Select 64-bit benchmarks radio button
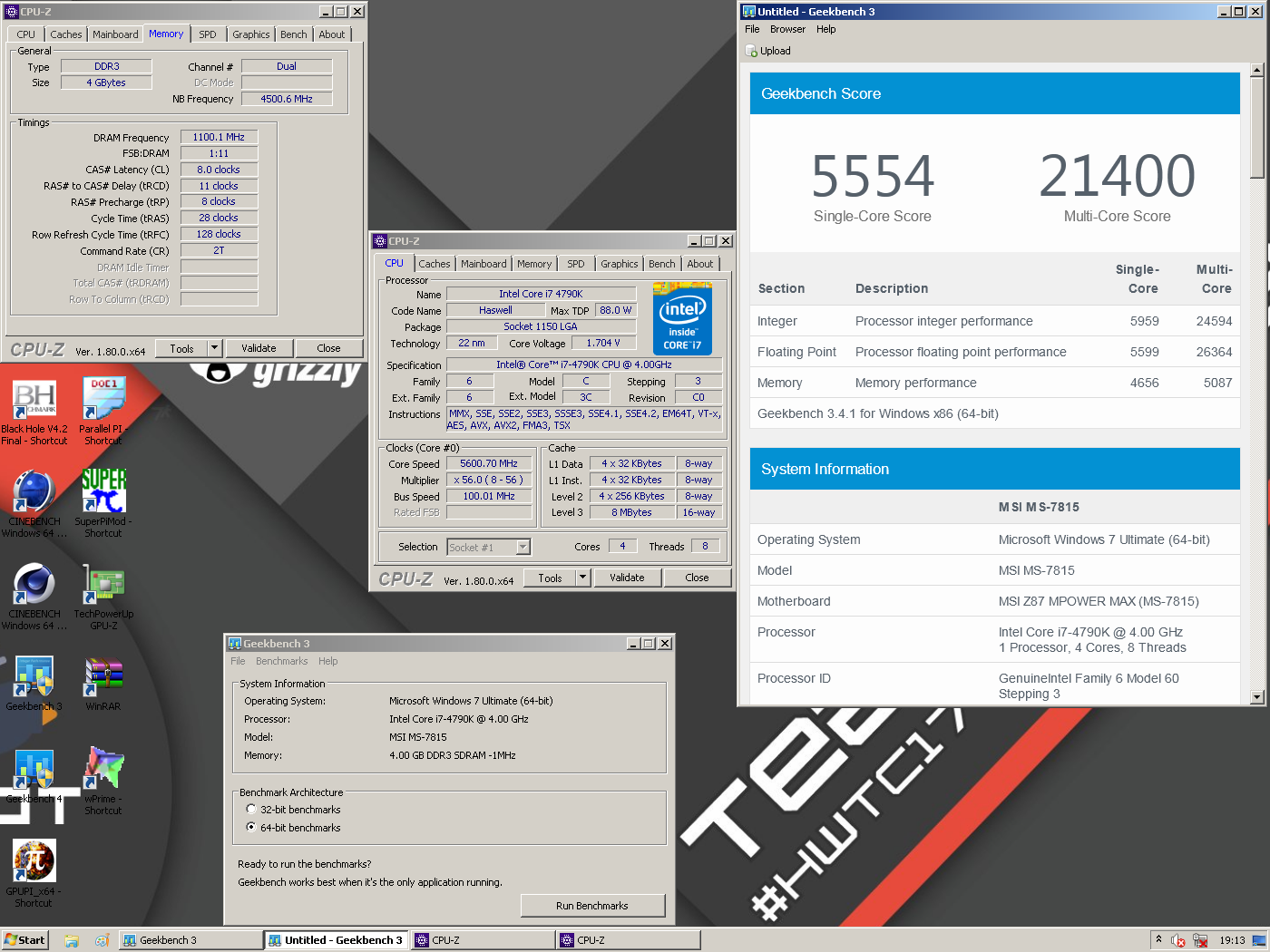Viewport: 1270px width, 952px height. (251, 828)
